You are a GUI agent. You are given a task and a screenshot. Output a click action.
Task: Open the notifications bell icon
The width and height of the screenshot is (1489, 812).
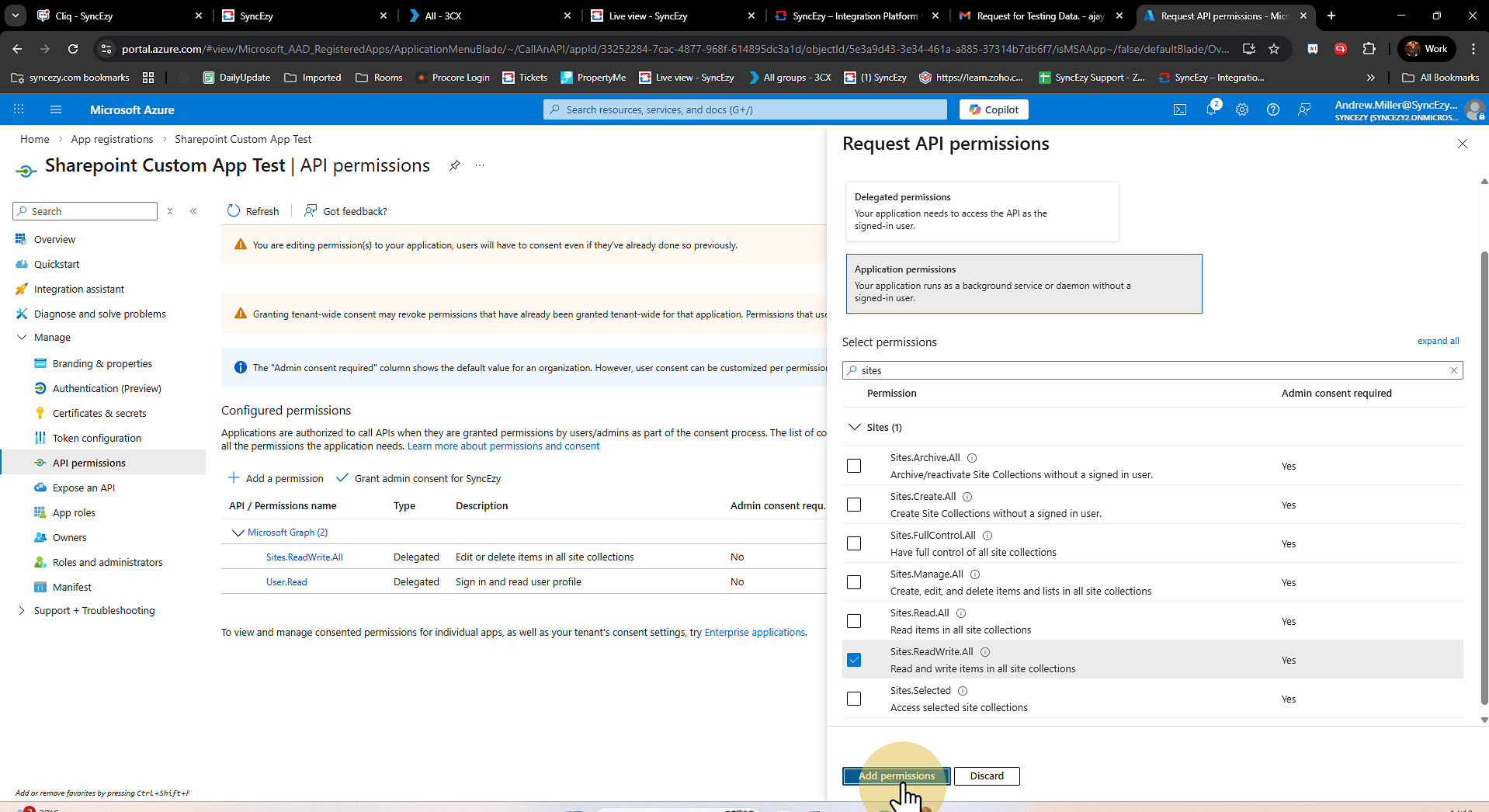pyautogui.click(x=1211, y=109)
